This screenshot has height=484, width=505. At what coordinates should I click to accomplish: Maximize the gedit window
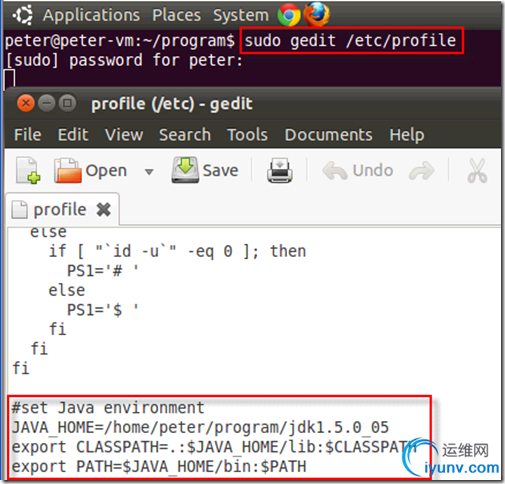pyautogui.click(x=67, y=103)
